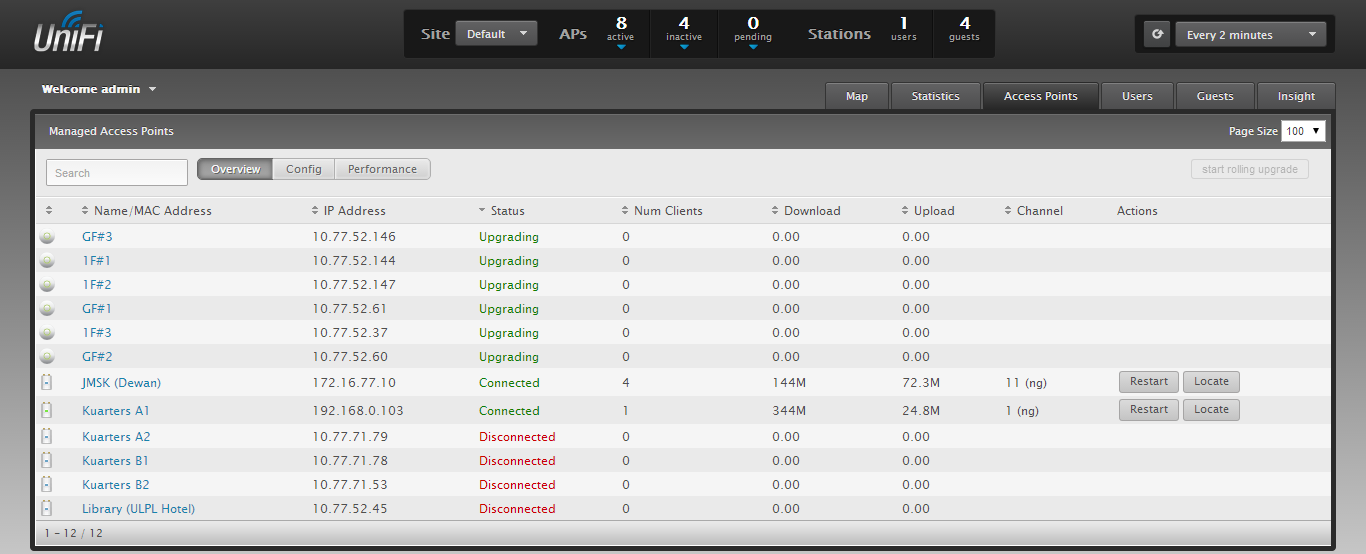Open the Statistics tab

tap(935, 96)
